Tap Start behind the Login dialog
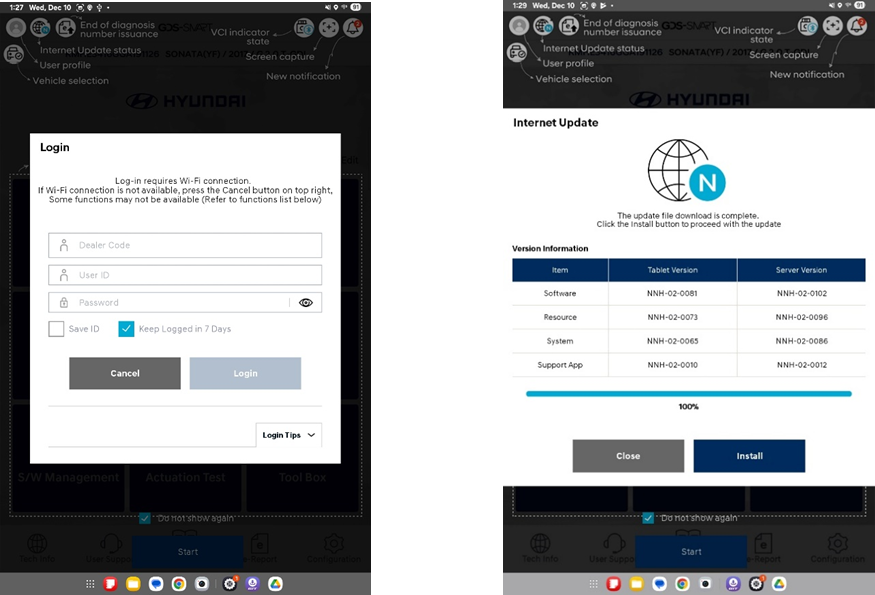This screenshot has height=595, width=875. click(x=188, y=551)
